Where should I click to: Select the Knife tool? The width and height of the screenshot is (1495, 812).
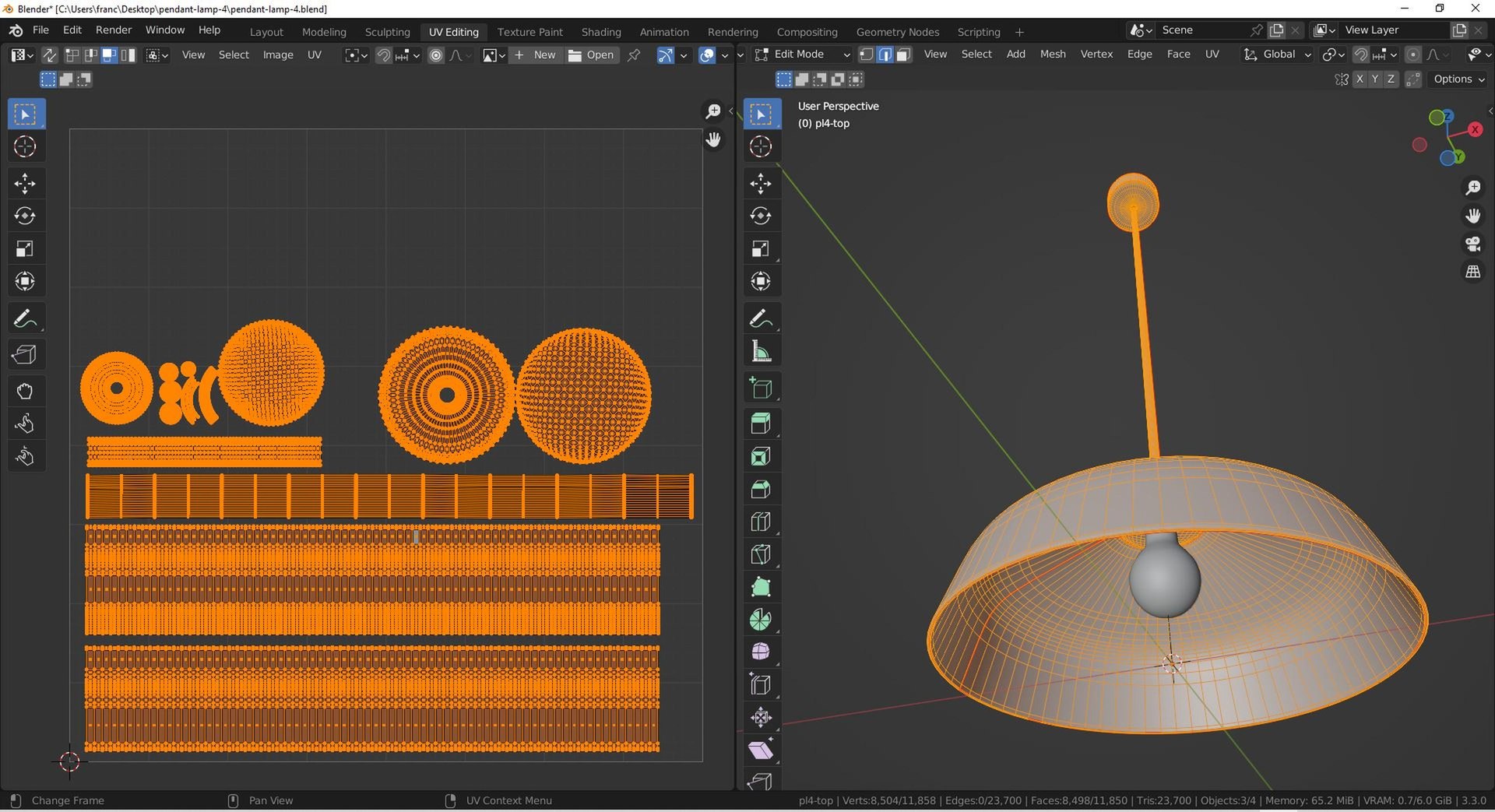761,554
